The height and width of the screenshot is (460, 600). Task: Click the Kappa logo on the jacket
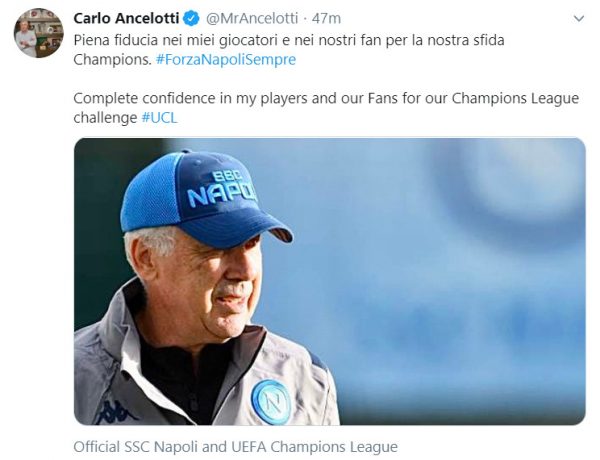(x=115, y=412)
